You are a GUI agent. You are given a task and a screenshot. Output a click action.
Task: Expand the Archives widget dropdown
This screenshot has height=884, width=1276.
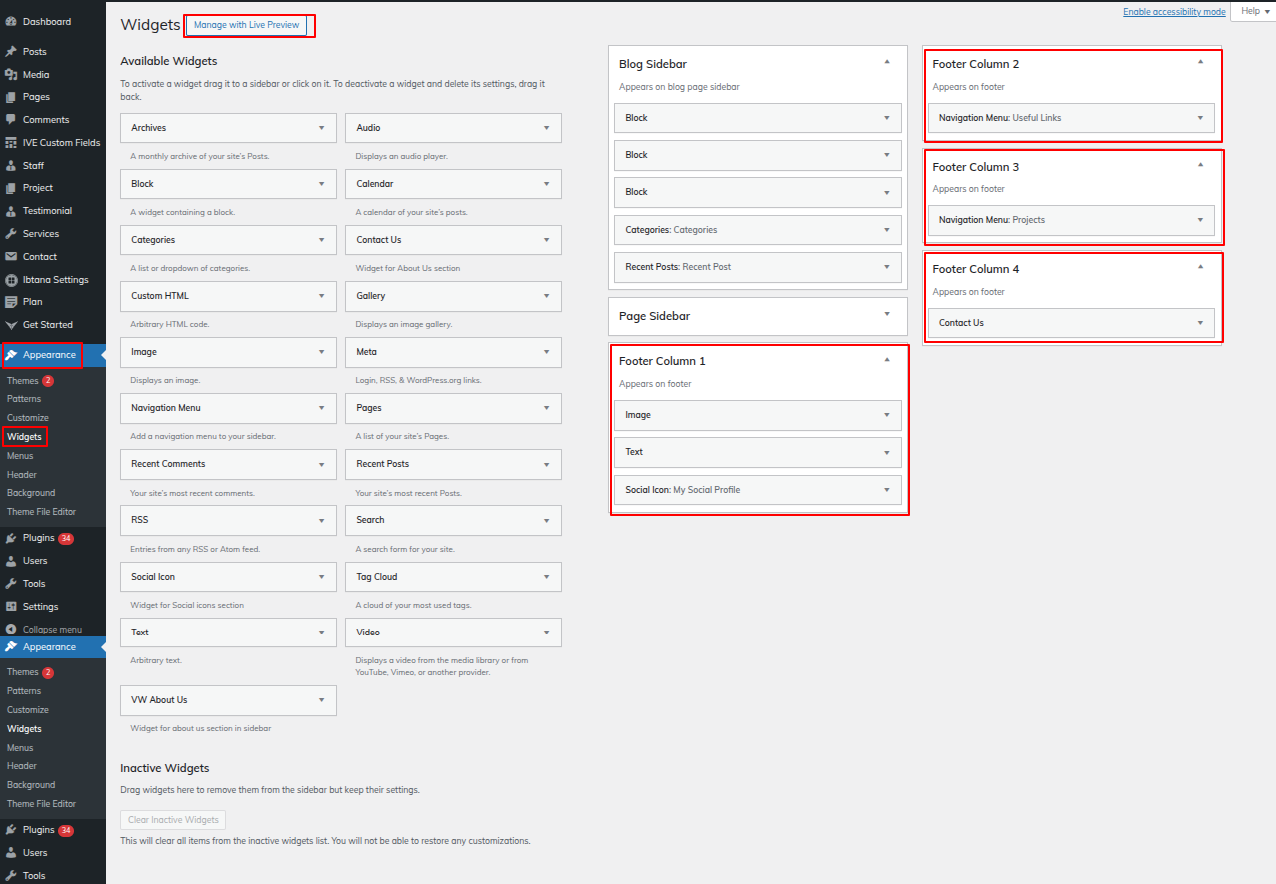pyautogui.click(x=321, y=128)
